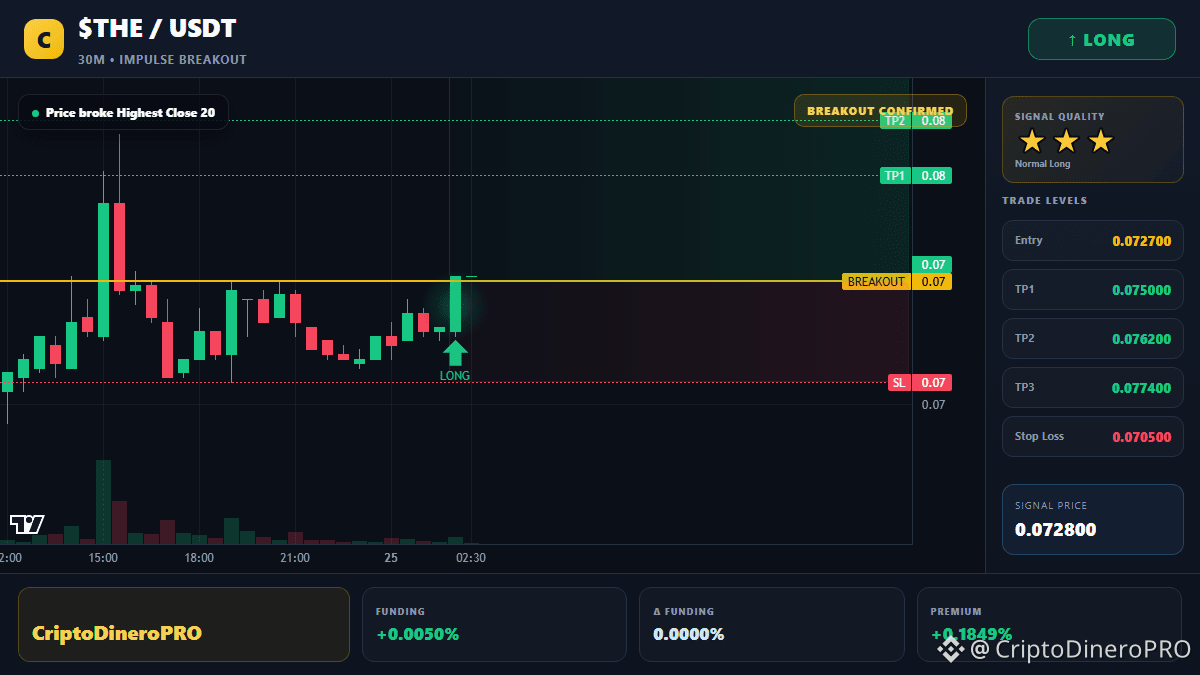Image resolution: width=1200 pixels, height=675 pixels.
Task: Click the Price broke Highest Close 20 badge
Action: click(x=123, y=113)
